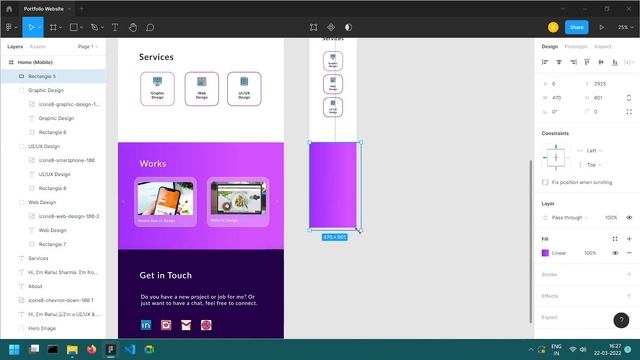Click the Linear fill color swatch
The image size is (640, 360).
(545, 253)
